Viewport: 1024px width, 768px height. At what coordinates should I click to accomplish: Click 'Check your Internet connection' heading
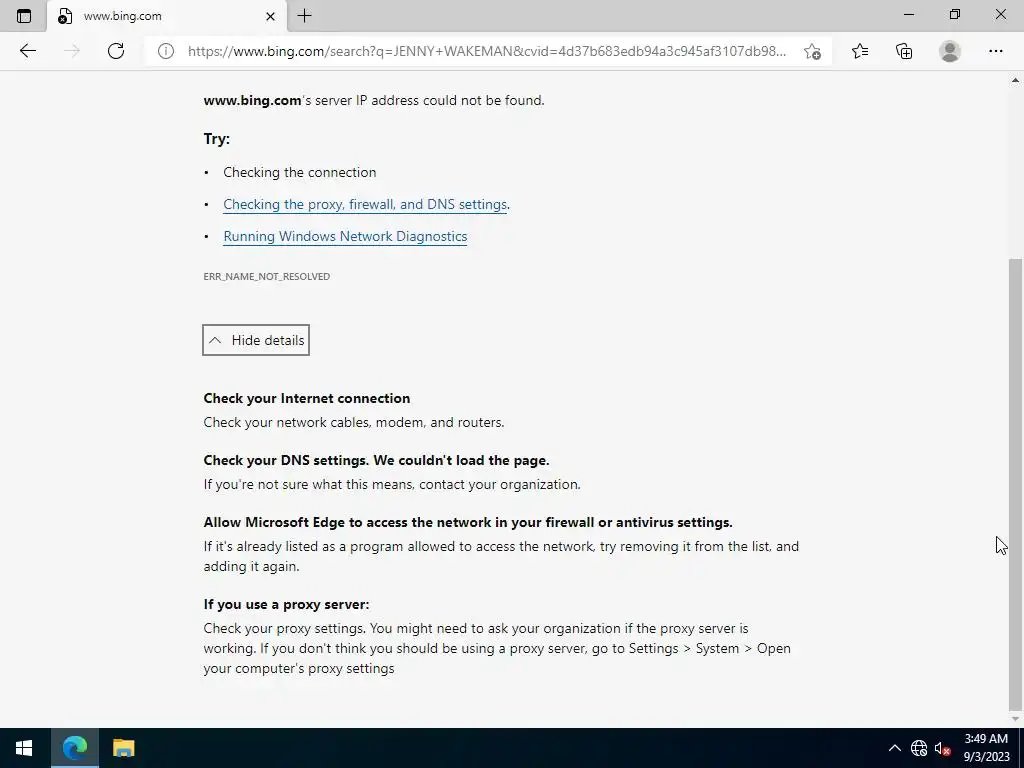[307, 398]
